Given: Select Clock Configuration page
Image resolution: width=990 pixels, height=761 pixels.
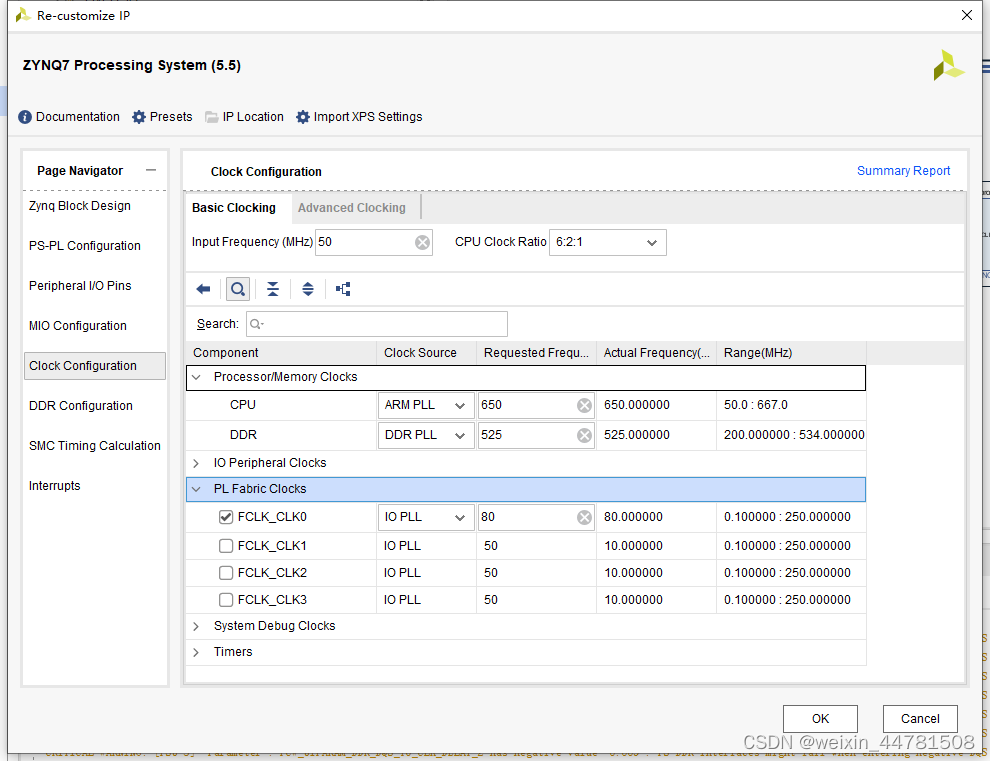Looking at the screenshot, I should coord(95,366).
